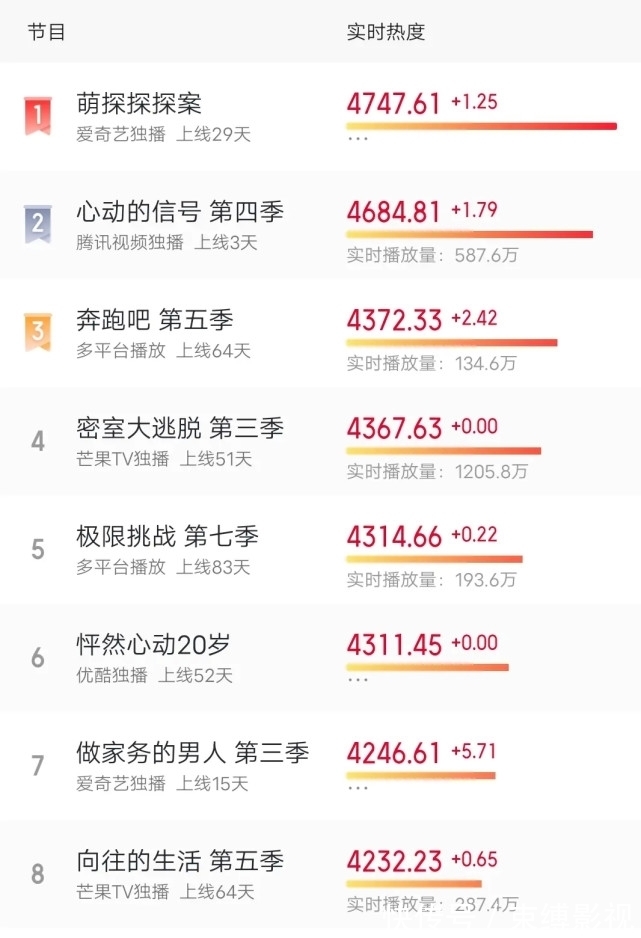Screen dimensions: 641x938
Task: Click rank number 4 beside 密室大逃脱 第三季
Action: tap(37, 439)
